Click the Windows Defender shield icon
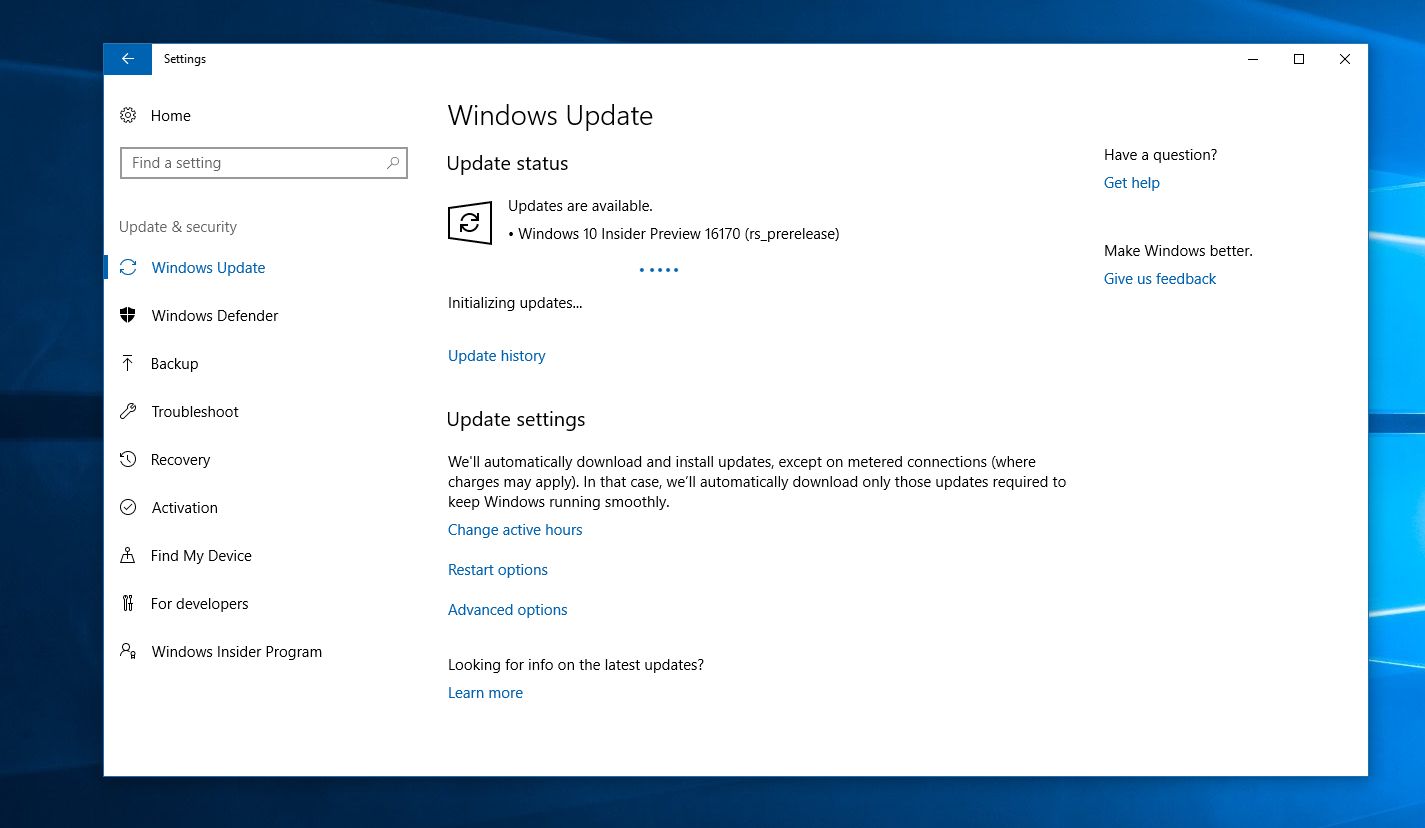Screen dimensions: 1425x828 click(x=128, y=316)
